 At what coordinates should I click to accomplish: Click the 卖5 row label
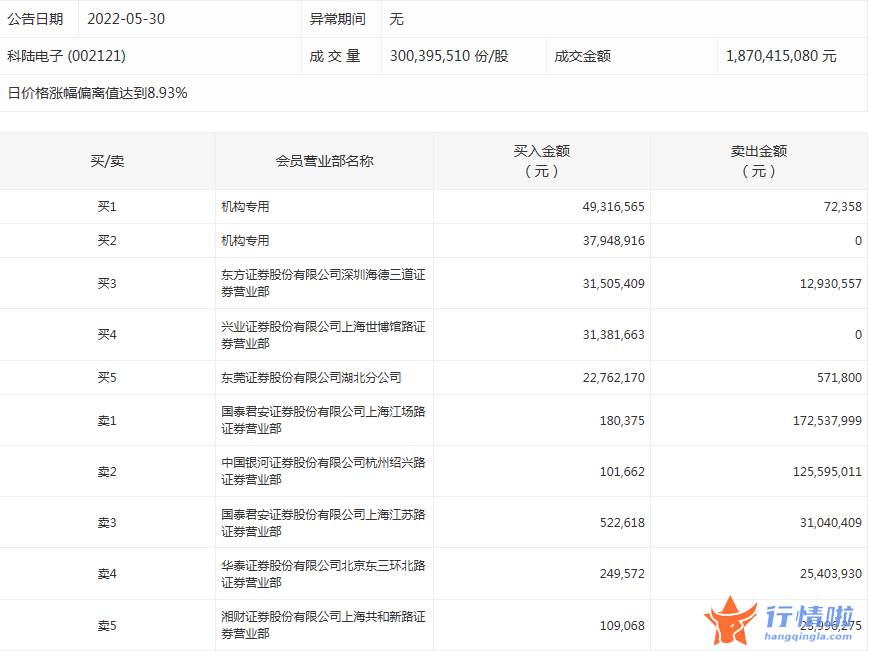pyautogui.click(x=107, y=626)
